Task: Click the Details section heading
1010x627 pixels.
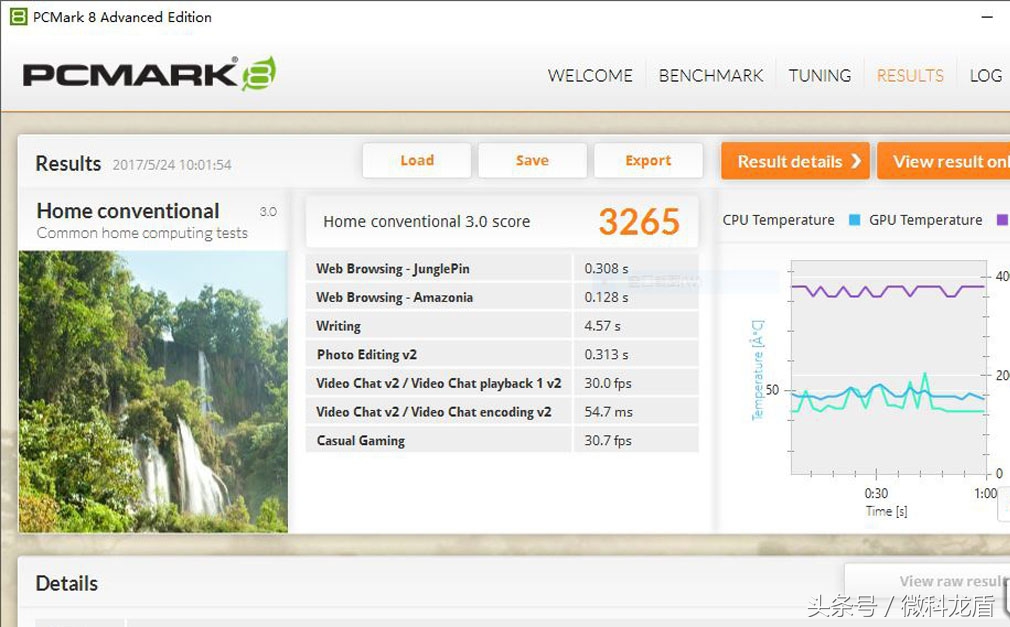Action: pos(67,583)
